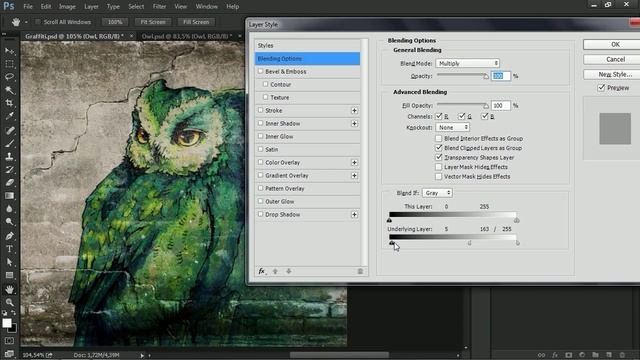Click OK in Layer Style dialog

(615, 44)
